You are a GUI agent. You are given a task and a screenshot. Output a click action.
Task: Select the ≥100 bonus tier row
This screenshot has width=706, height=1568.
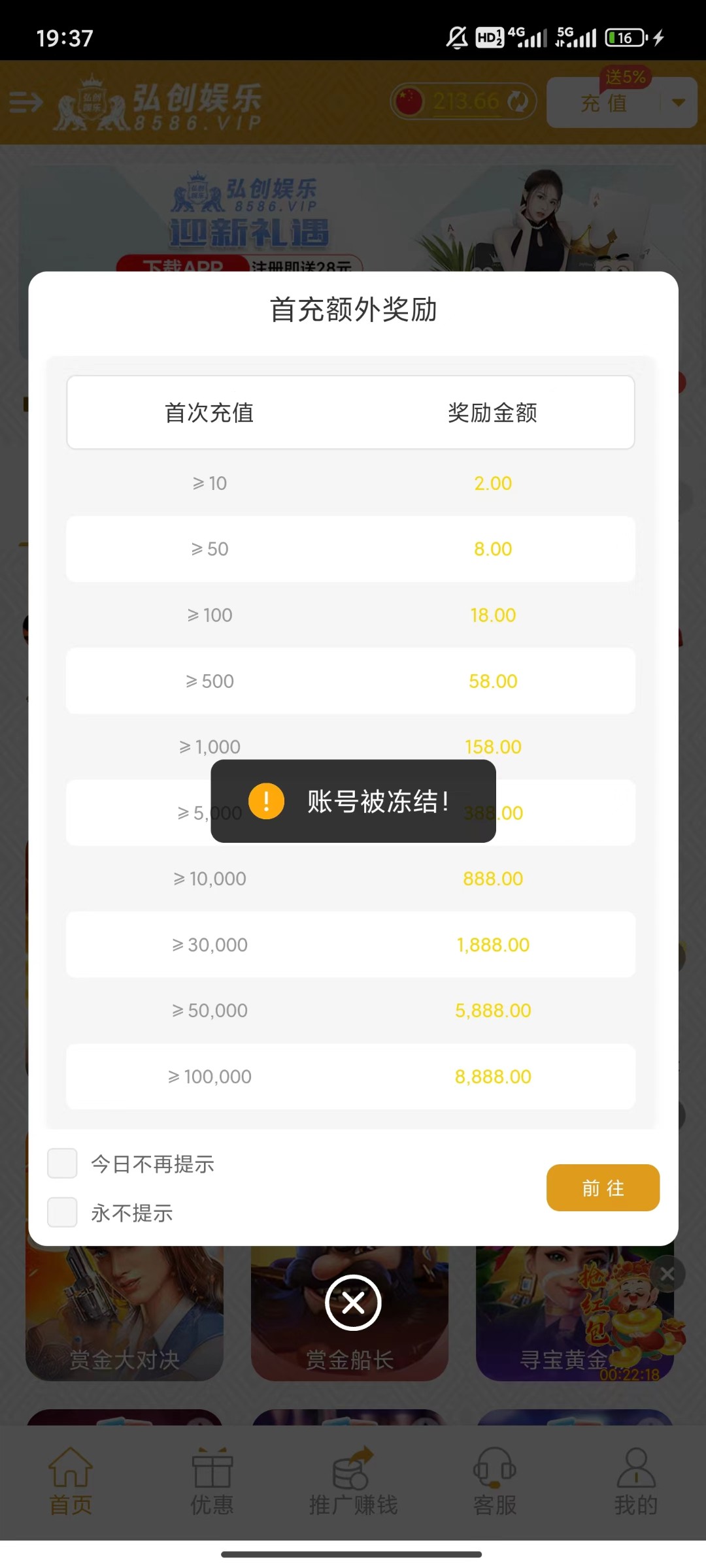[350, 615]
